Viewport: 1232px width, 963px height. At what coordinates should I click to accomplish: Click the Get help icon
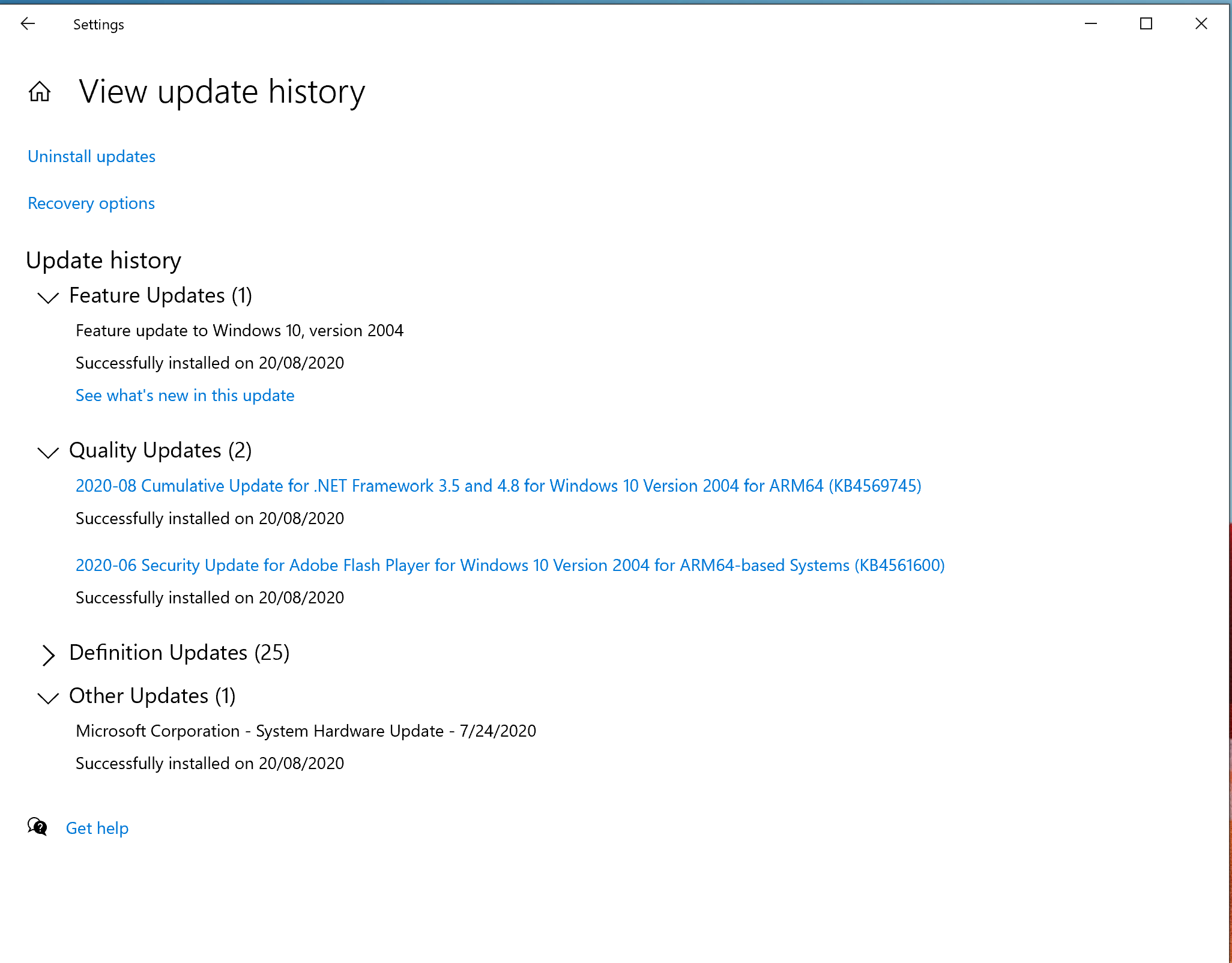38,827
